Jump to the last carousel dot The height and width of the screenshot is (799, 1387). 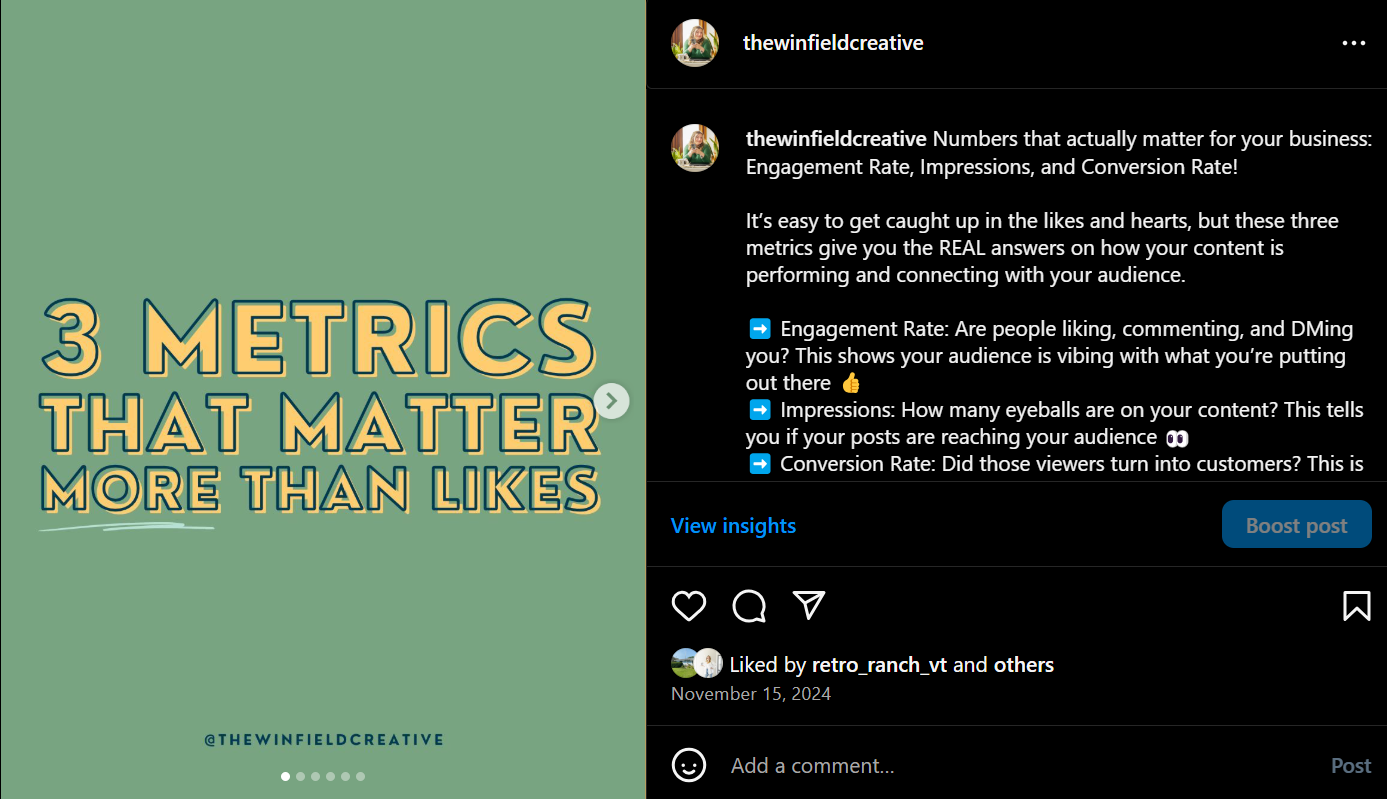[360, 776]
